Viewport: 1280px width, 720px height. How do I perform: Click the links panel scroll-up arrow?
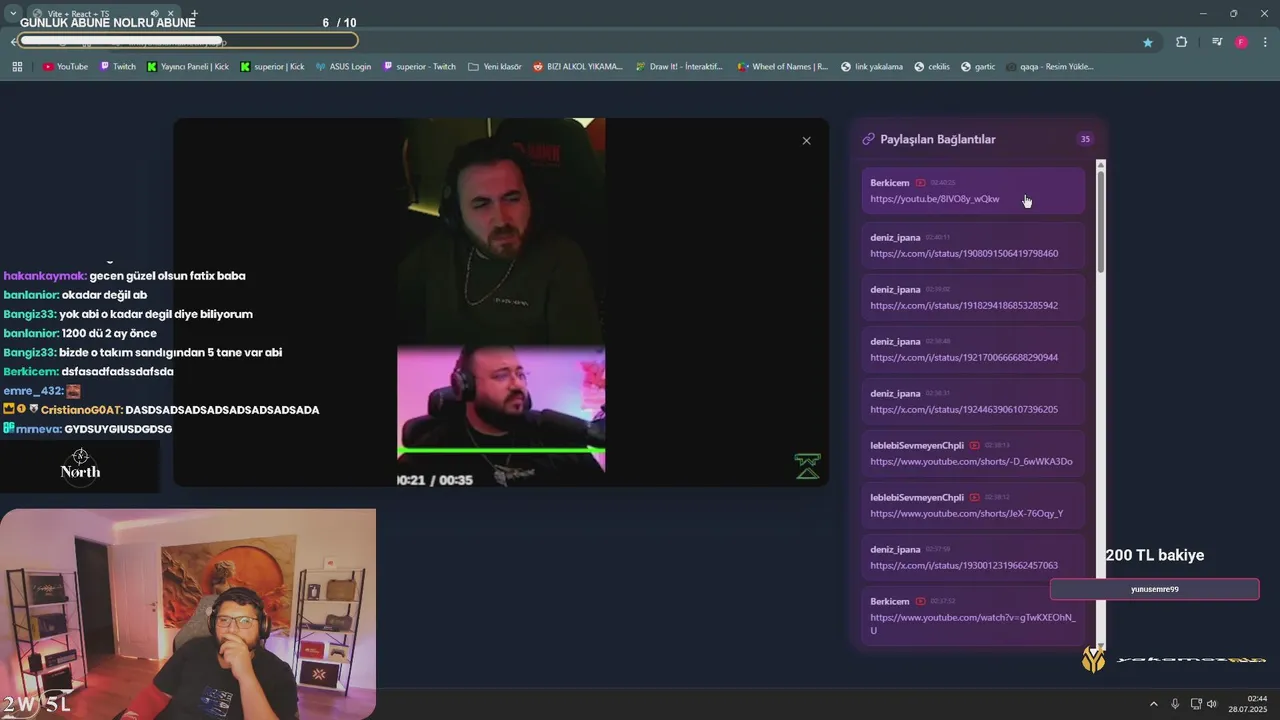(x=1101, y=164)
